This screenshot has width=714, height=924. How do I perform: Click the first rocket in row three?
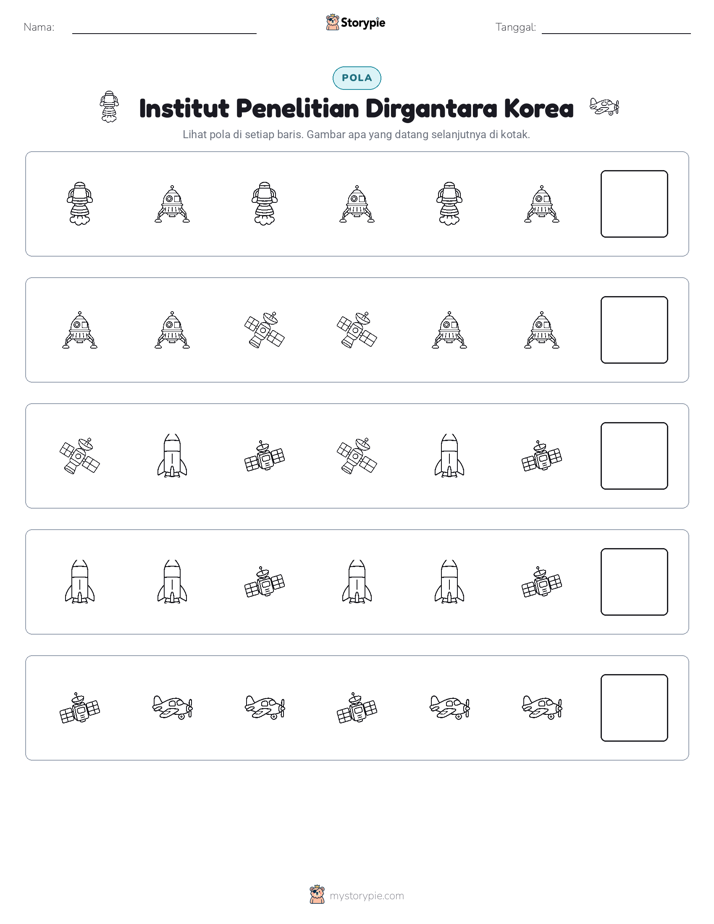172,456
